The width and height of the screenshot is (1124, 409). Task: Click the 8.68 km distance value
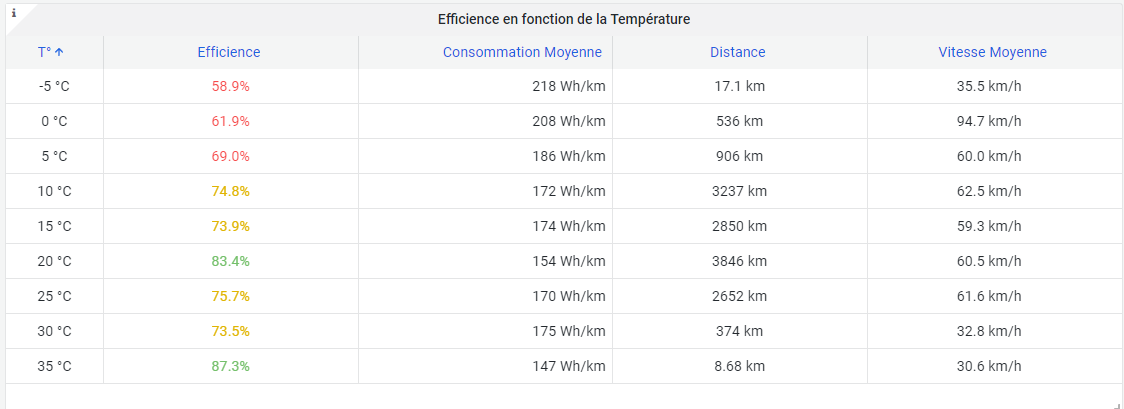739,366
